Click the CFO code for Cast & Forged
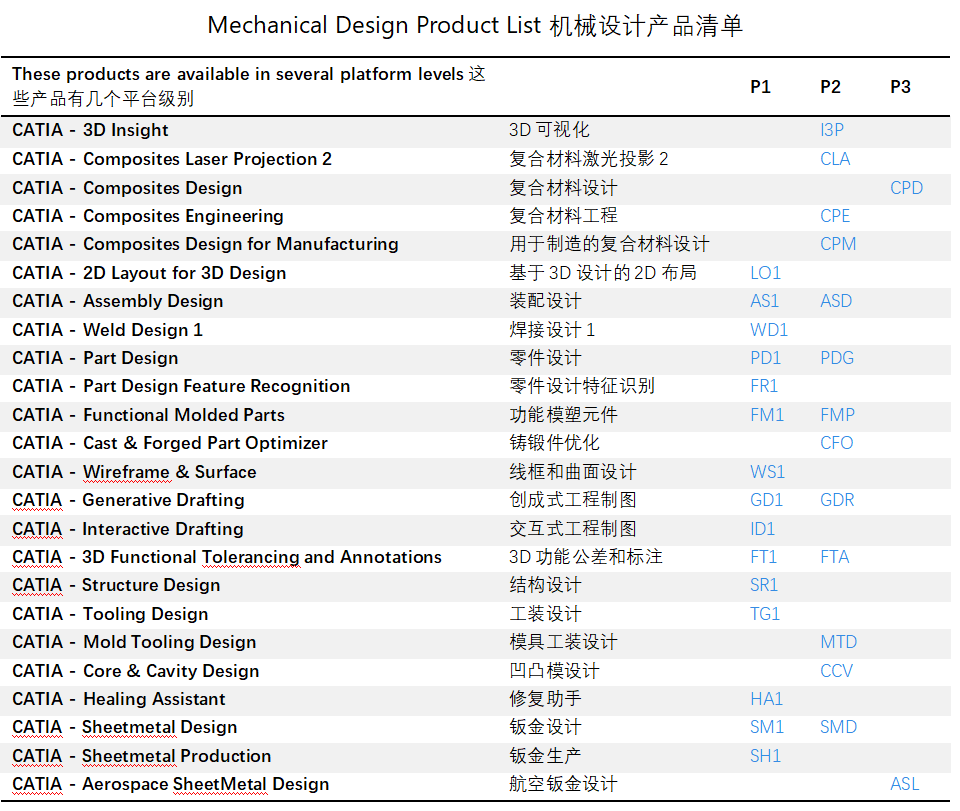 (837, 443)
